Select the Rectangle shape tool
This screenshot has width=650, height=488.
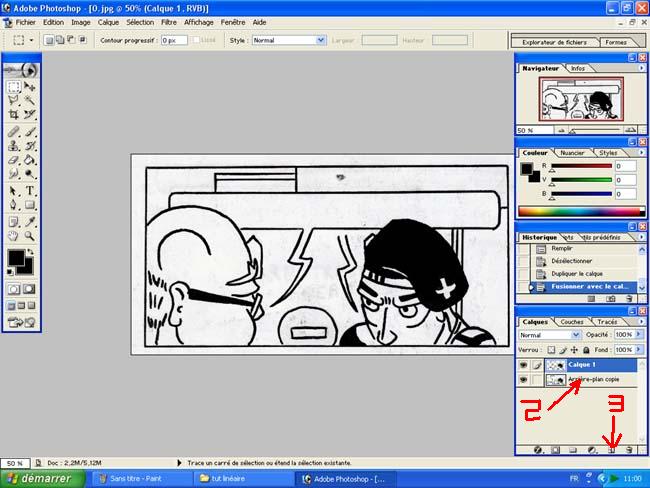pyautogui.click(x=29, y=205)
